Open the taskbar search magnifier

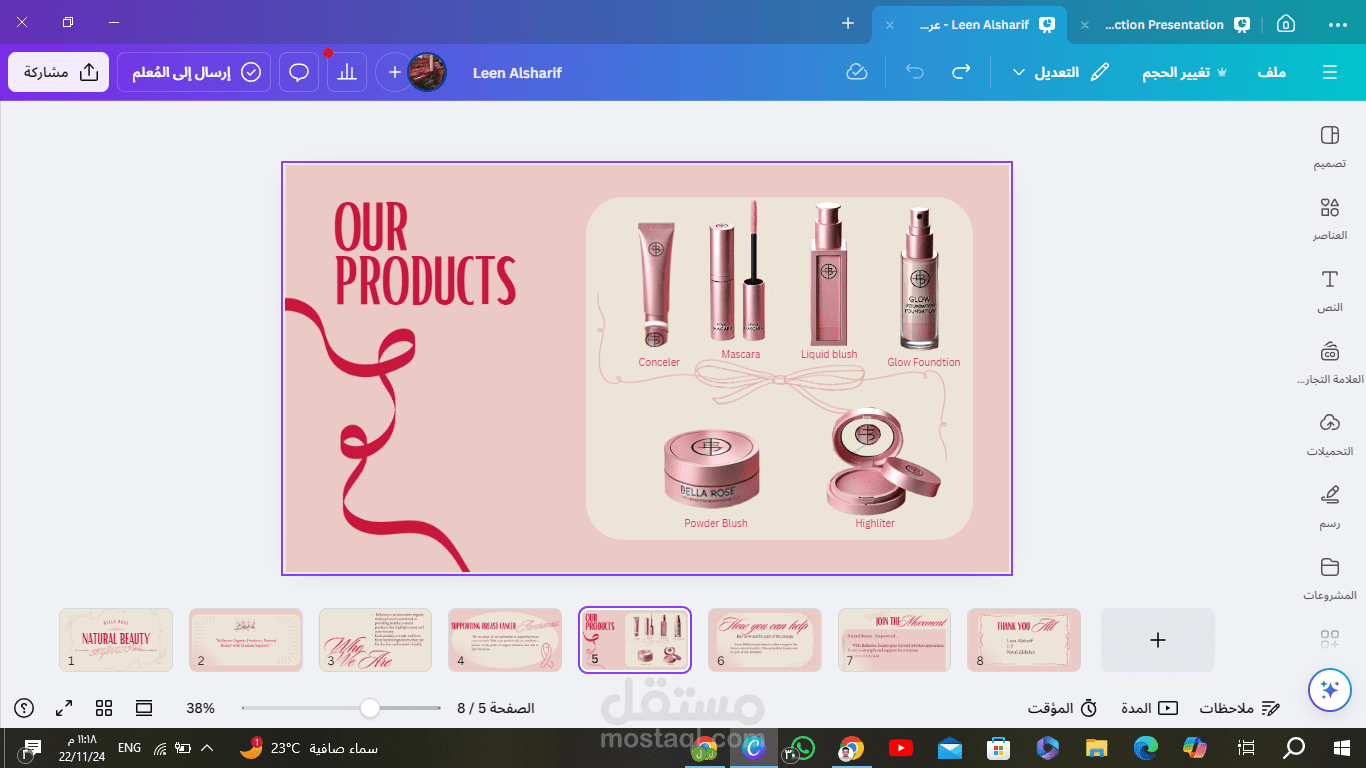point(1294,748)
